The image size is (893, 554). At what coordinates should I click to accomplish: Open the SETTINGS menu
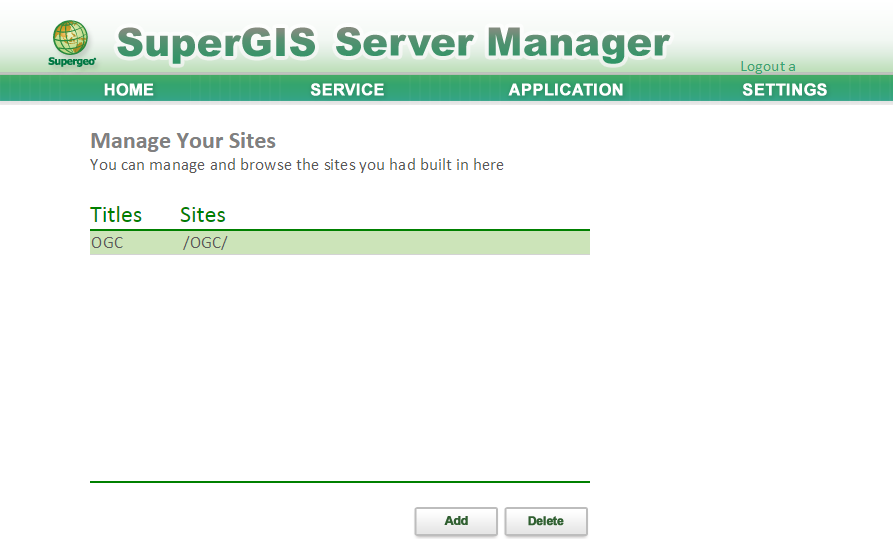tap(784, 89)
